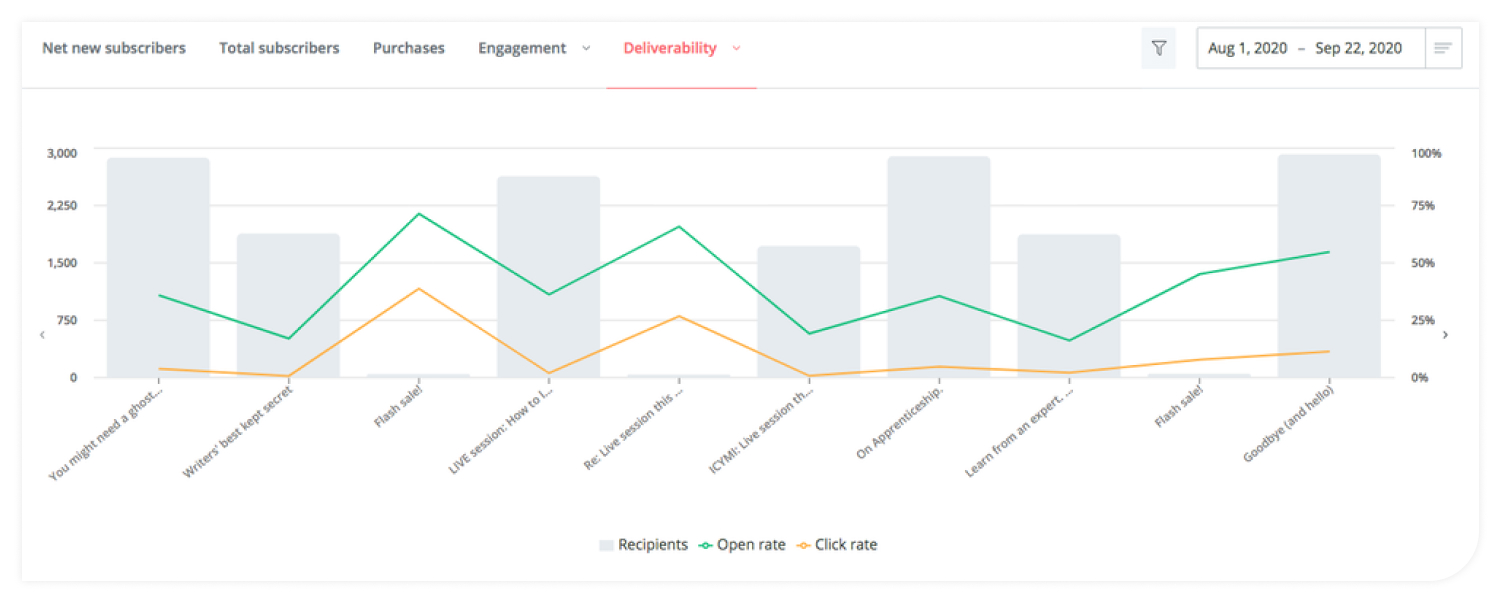This screenshot has height=609, width=1500.
Task: Open the filter options
Action: point(1159,47)
